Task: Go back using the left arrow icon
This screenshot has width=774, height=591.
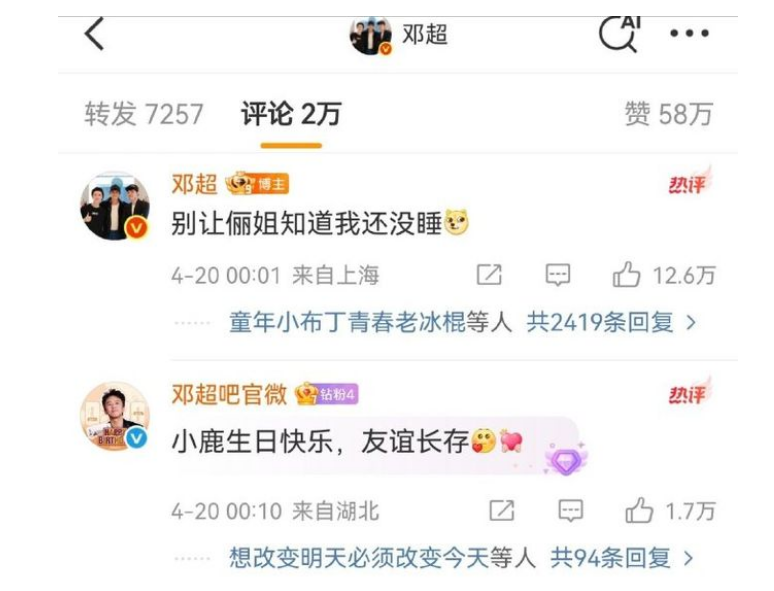Action: (94, 34)
